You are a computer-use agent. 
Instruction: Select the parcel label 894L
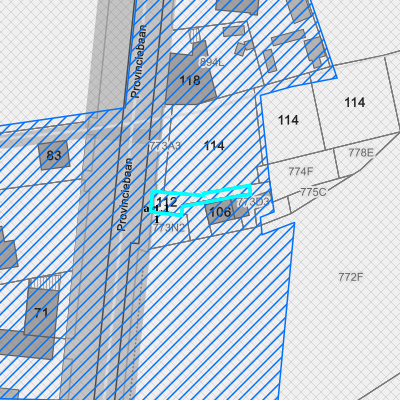(x=212, y=62)
